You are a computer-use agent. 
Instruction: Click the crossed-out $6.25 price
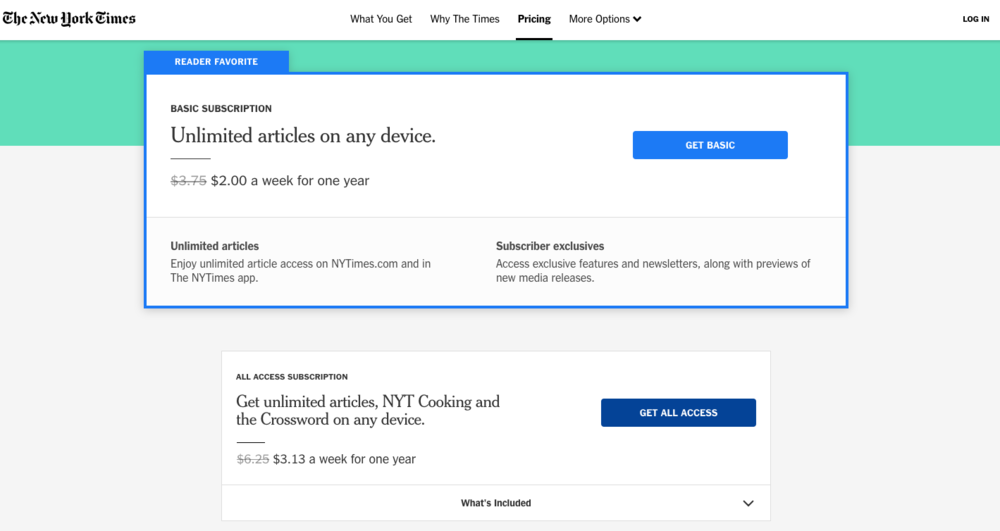pyautogui.click(x=253, y=459)
